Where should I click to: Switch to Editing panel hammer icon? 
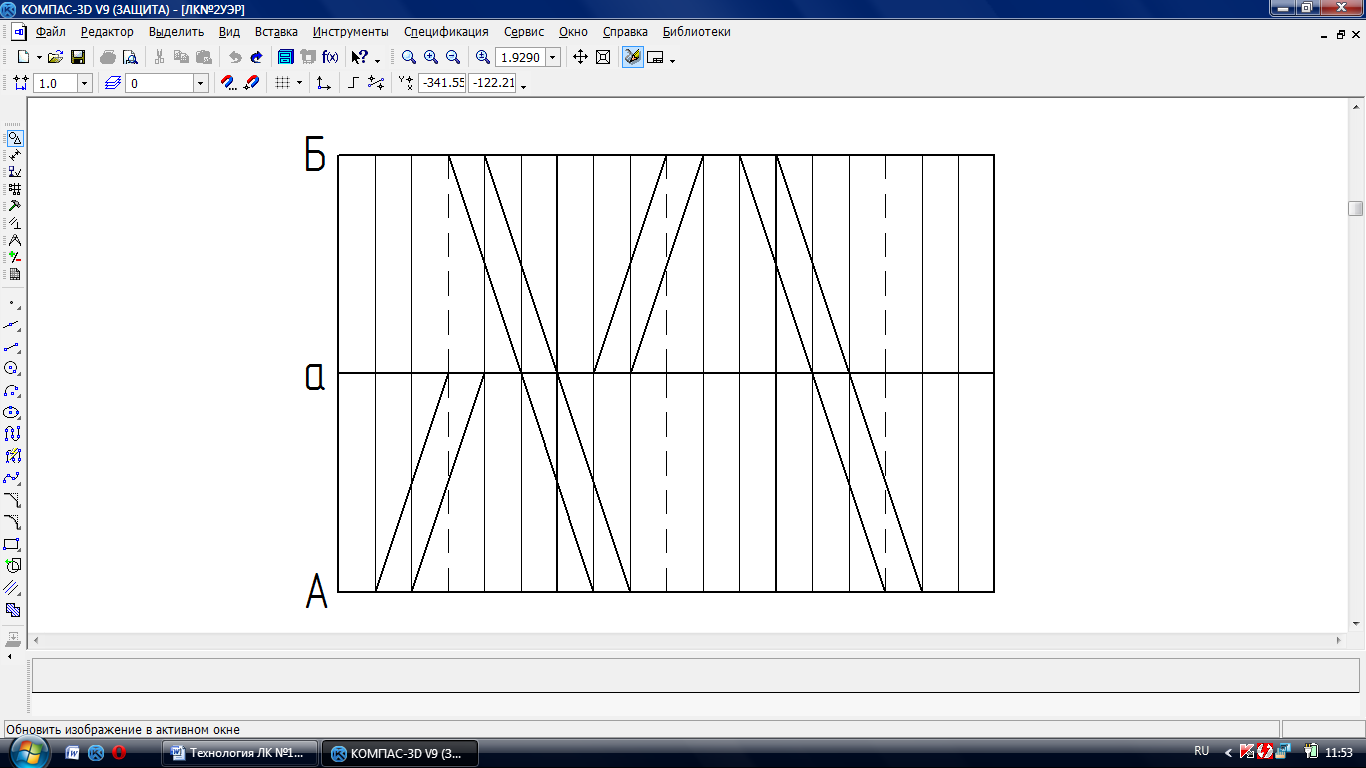tap(14, 206)
